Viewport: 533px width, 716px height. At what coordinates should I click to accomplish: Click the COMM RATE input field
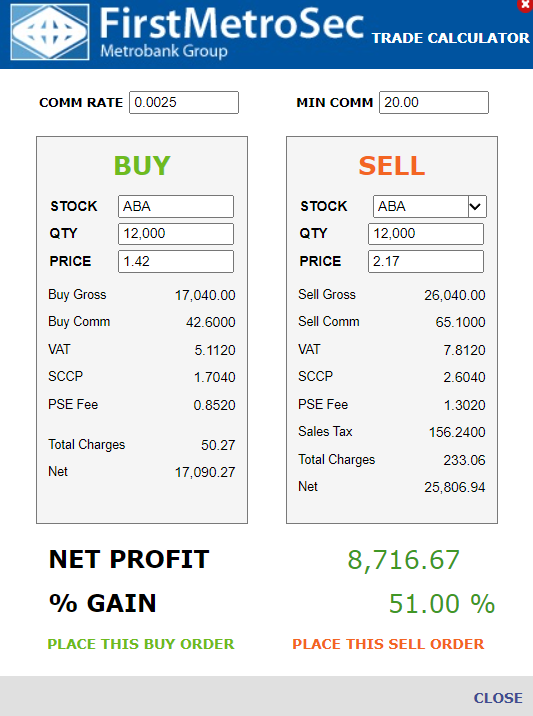[184, 102]
